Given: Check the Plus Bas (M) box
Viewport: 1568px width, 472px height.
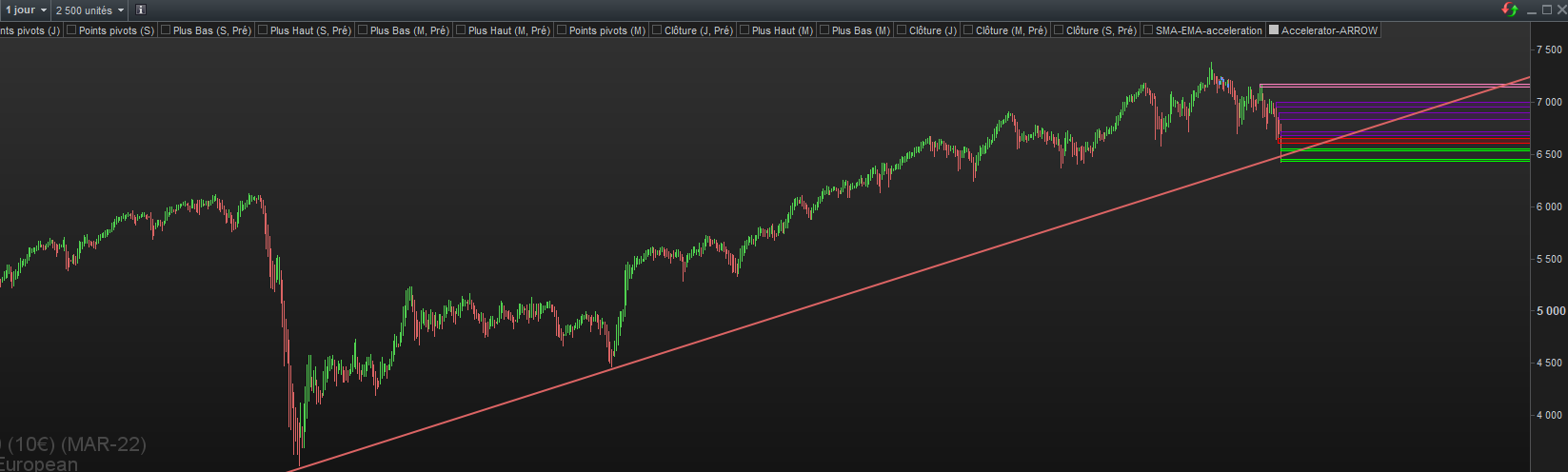Looking at the screenshot, I should pyautogui.click(x=824, y=30).
